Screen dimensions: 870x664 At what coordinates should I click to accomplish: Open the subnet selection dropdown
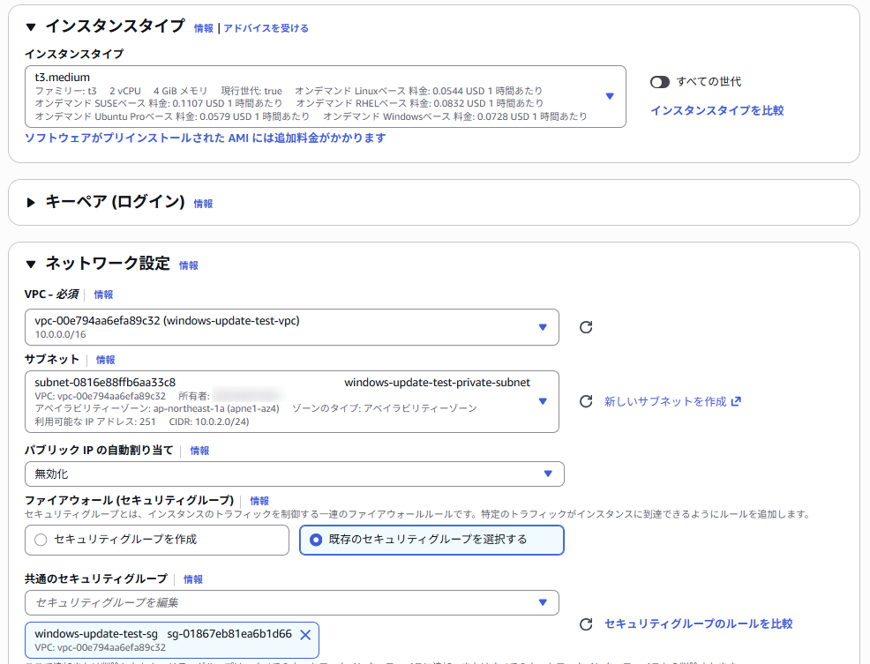point(542,402)
